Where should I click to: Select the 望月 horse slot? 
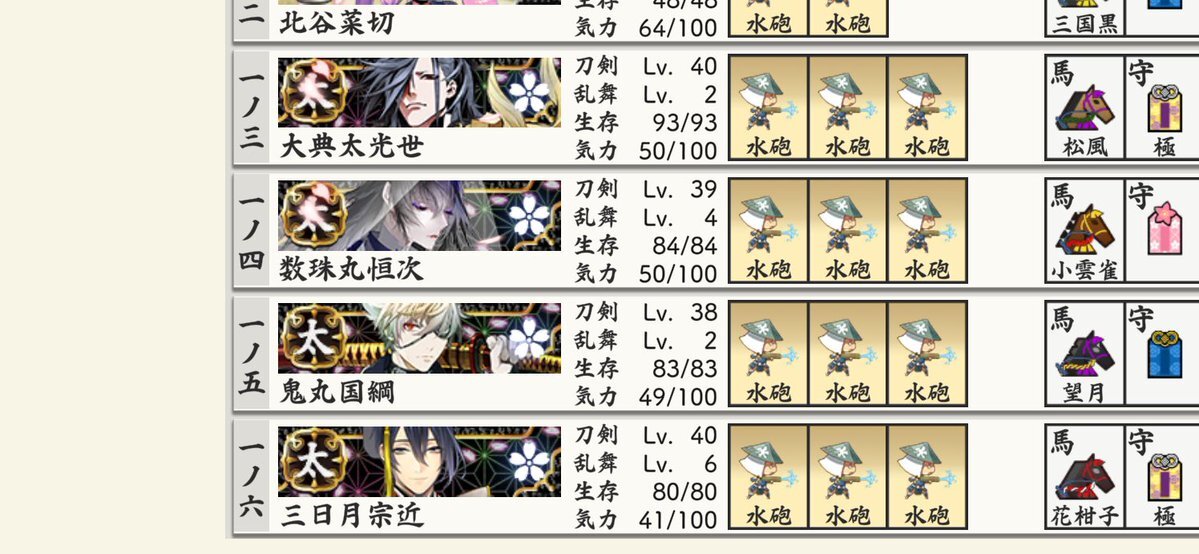click(x=1085, y=354)
